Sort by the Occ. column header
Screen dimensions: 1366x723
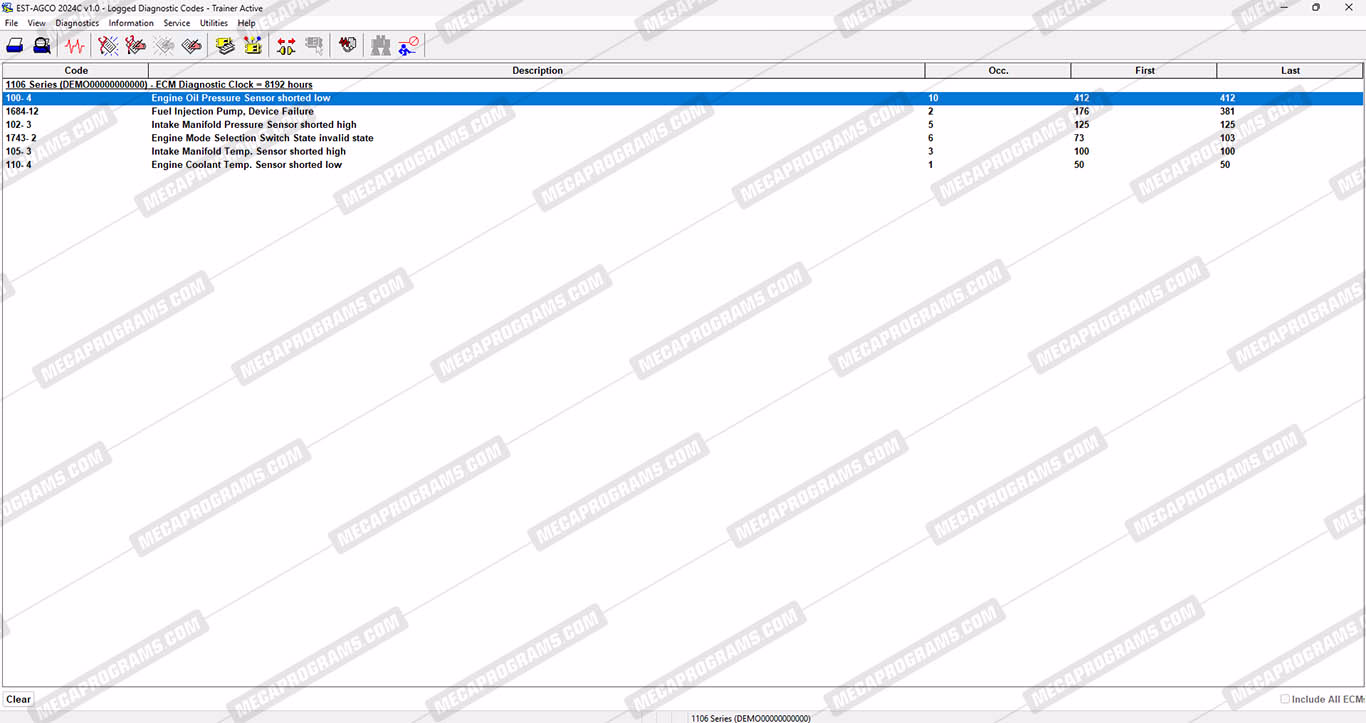(x=998, y=71)
